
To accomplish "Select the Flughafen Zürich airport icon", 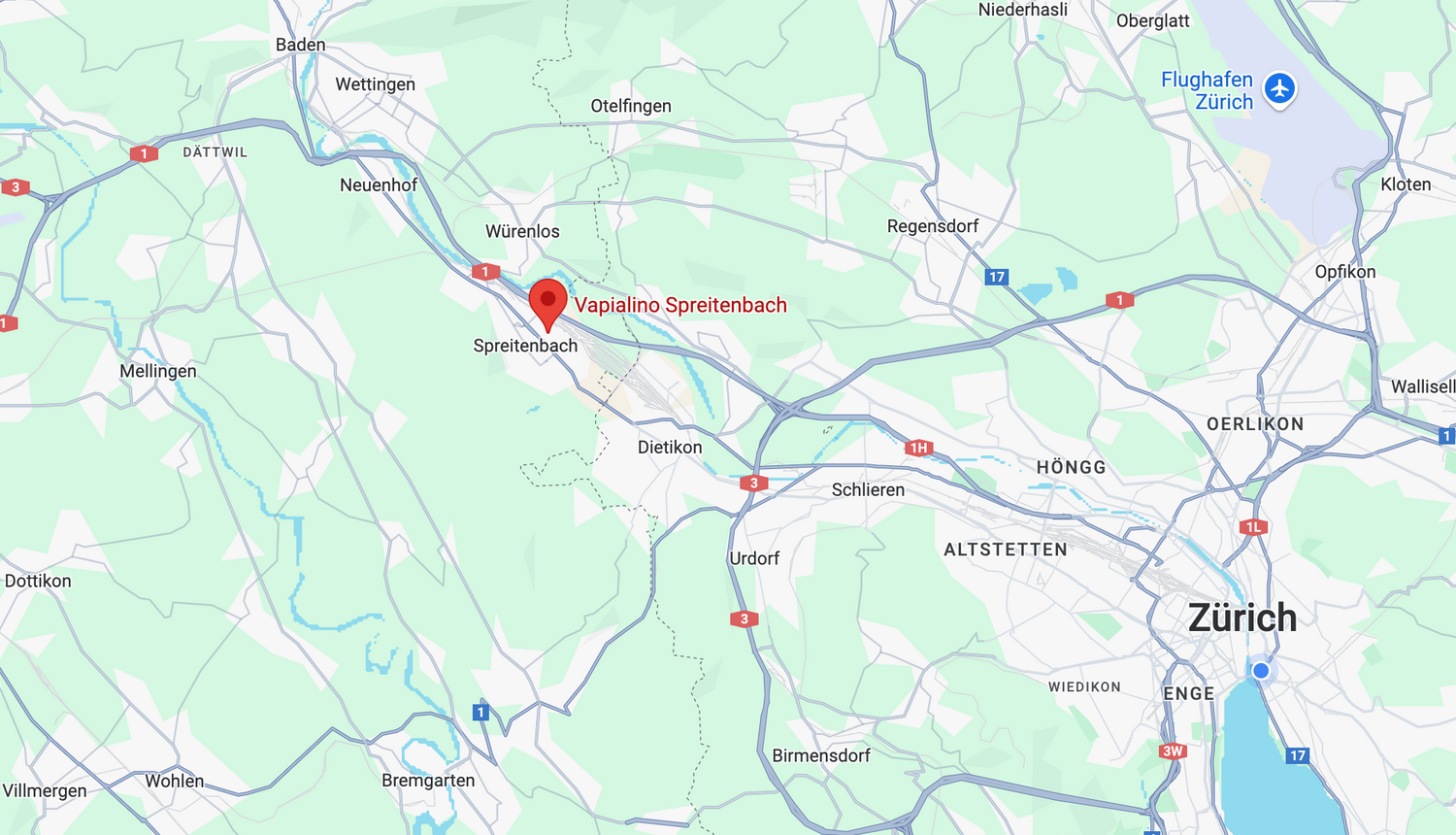I will click(x=1280, y=88).
